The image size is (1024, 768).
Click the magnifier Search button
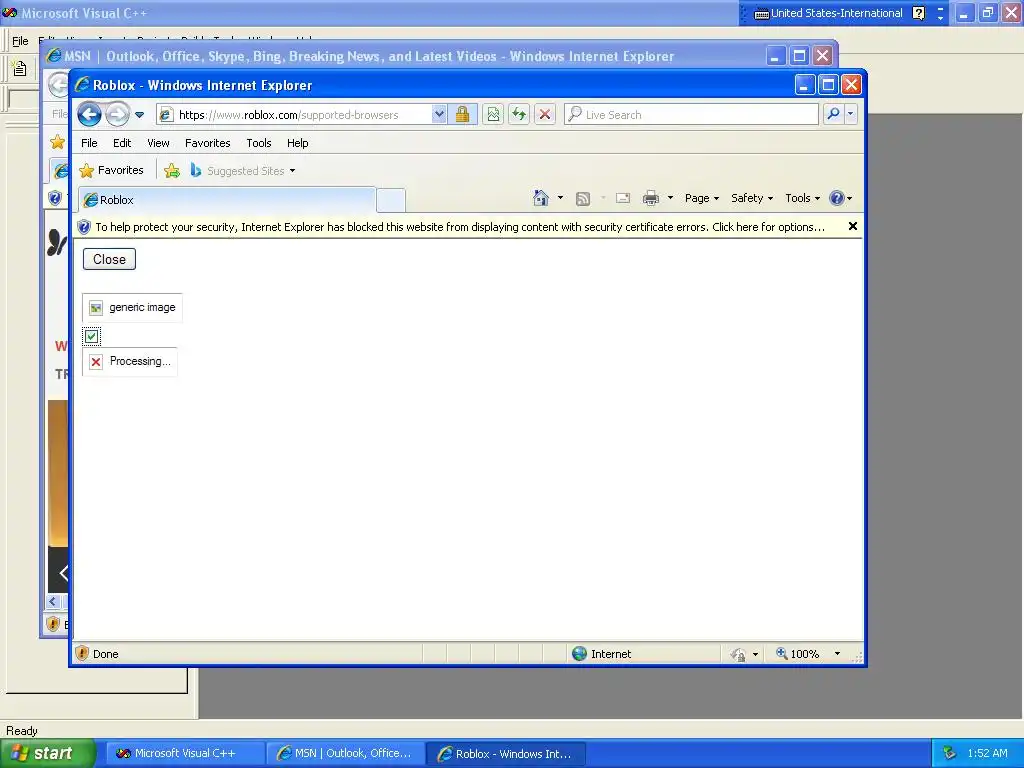pos(833,114)
